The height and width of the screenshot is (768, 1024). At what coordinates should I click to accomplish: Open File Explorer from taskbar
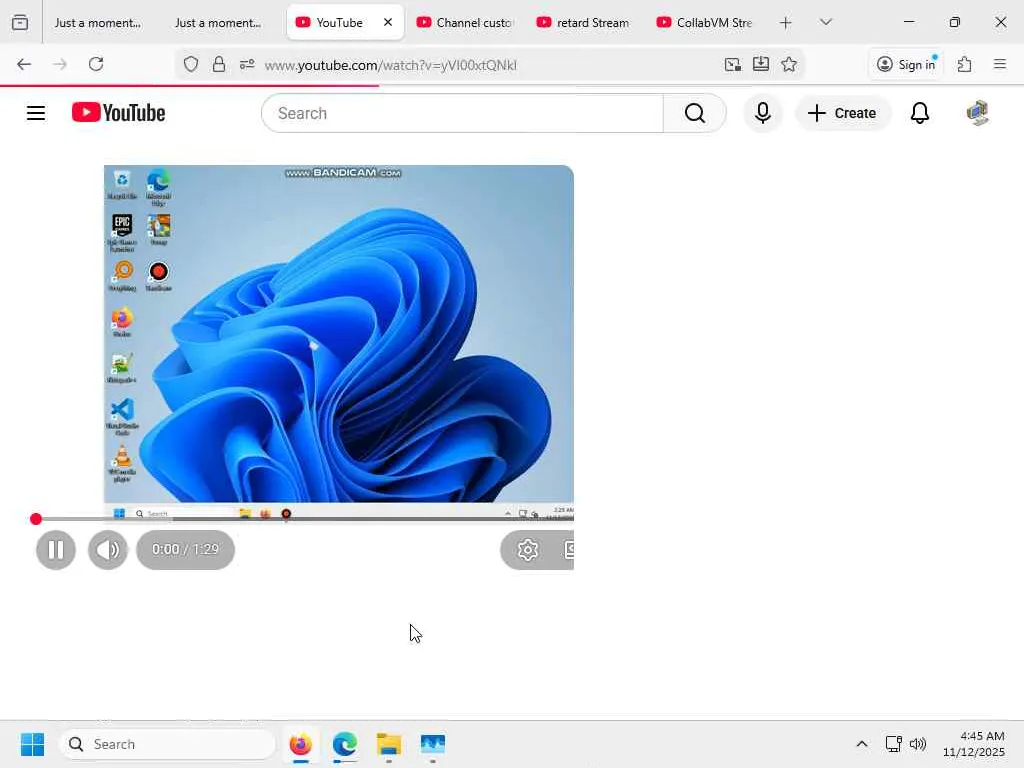(389, 744)
